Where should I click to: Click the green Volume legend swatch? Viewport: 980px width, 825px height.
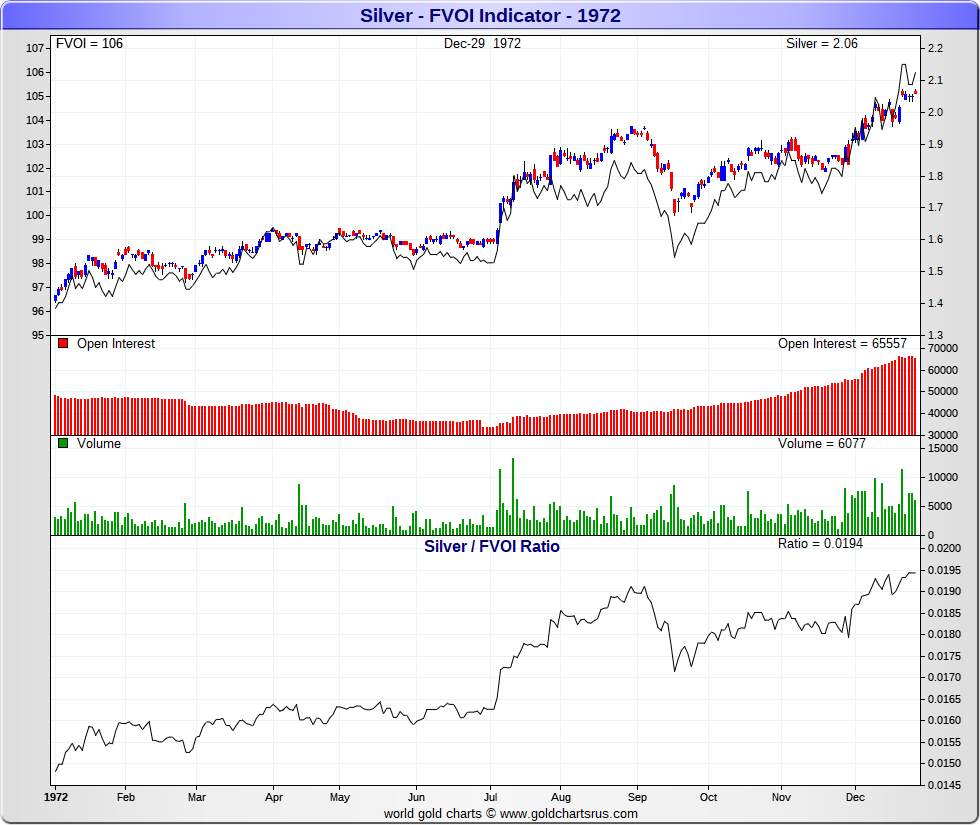tap(62, 443)
